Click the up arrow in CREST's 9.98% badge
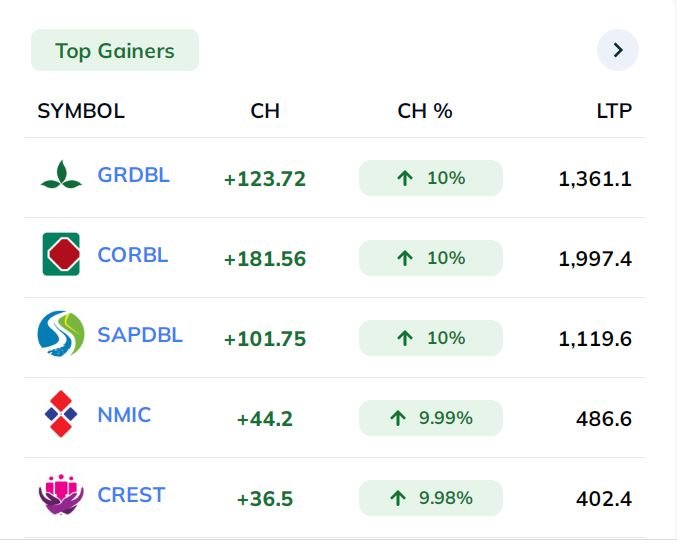The image size is (677, 549). click(x=398, y=498)
